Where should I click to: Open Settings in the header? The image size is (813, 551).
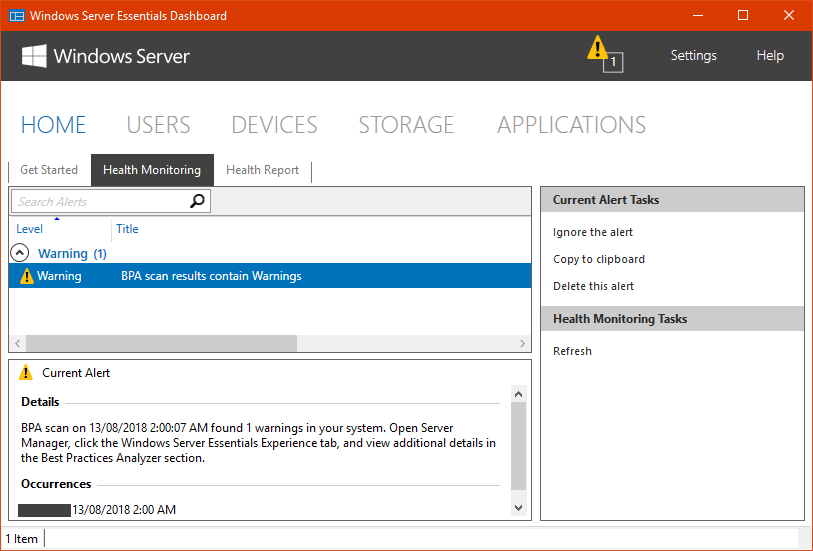[x=693, y=55]
